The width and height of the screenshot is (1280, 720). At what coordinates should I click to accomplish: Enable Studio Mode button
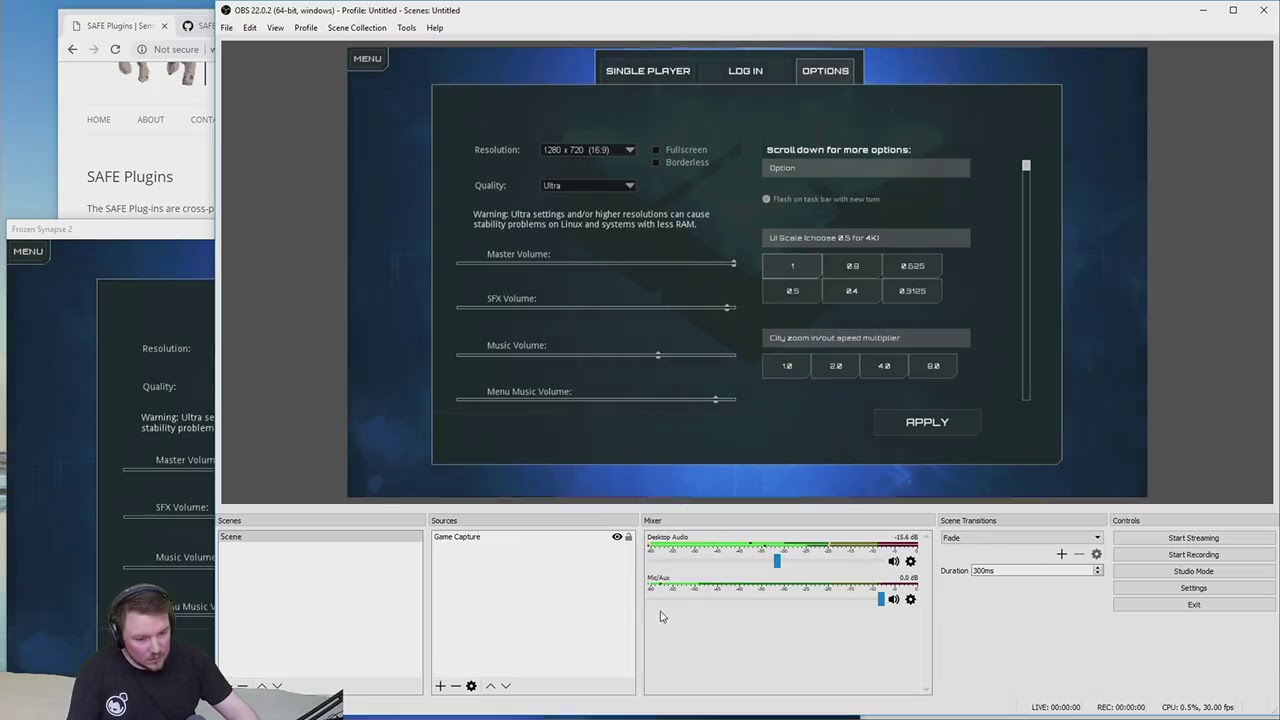[x=1194, y=571]
